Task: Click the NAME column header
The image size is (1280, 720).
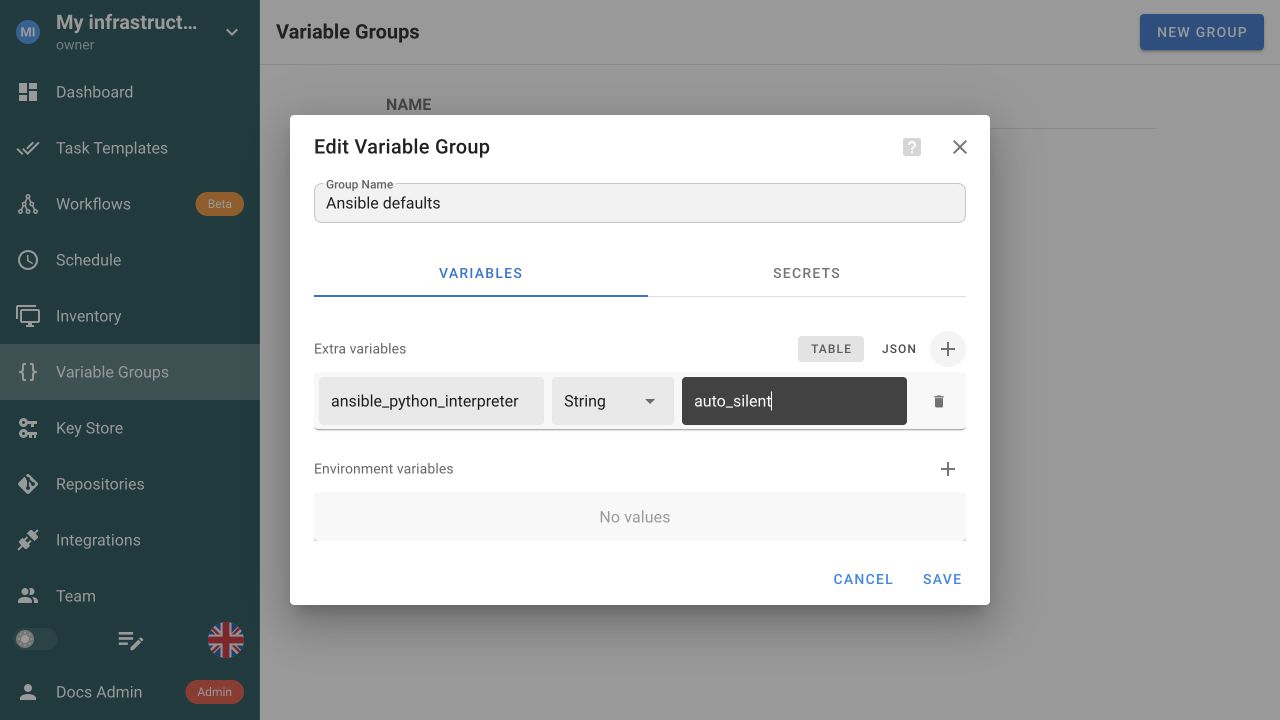Action: click(409, 105)
